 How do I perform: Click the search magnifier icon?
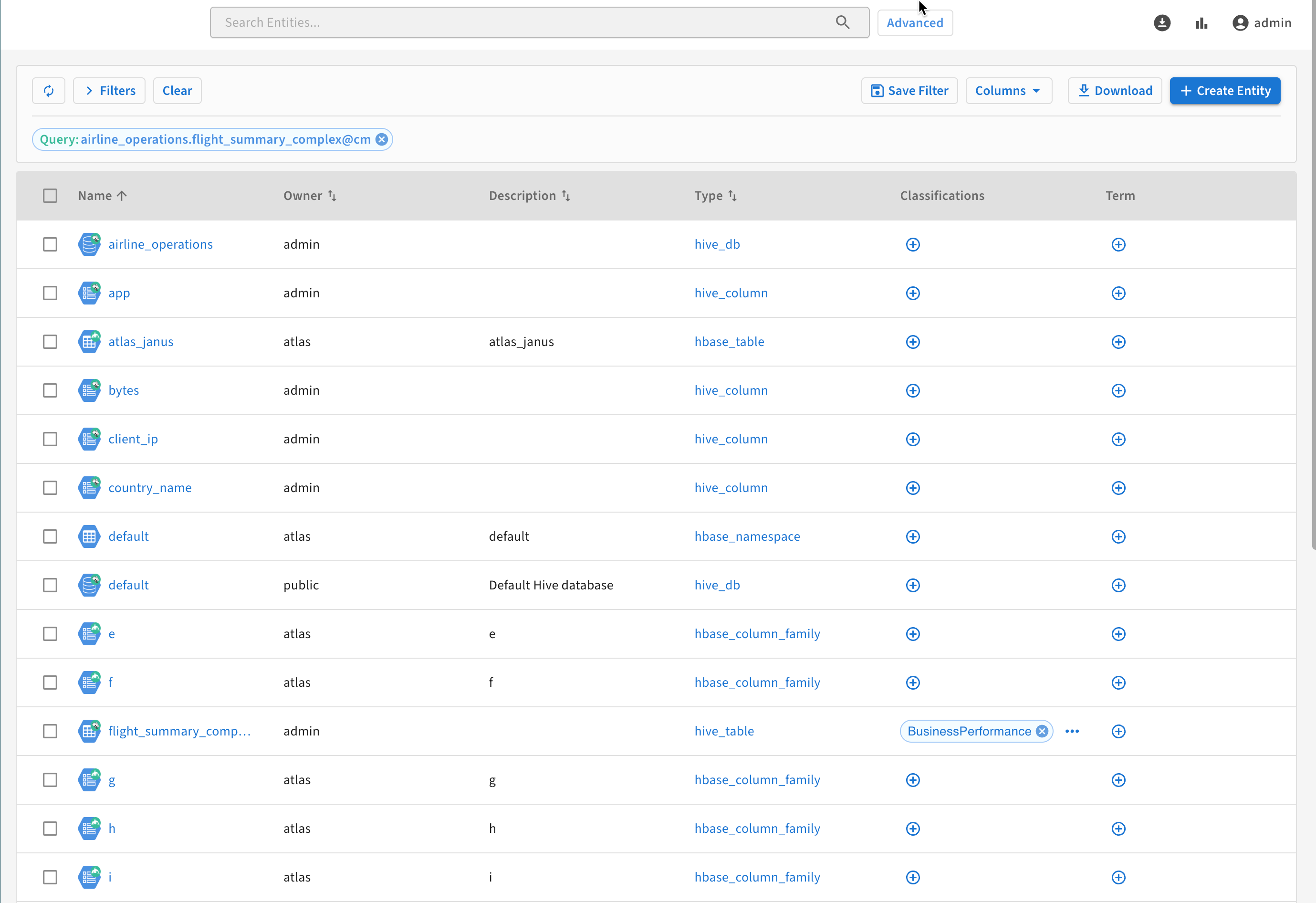[x=843, y=22]
